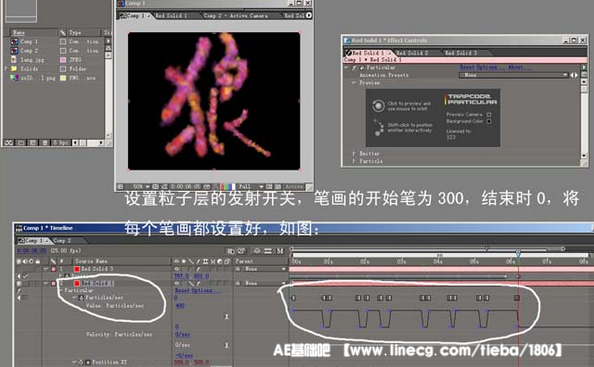Toggle the motion blur M button in Timeline

click(280, 251)
